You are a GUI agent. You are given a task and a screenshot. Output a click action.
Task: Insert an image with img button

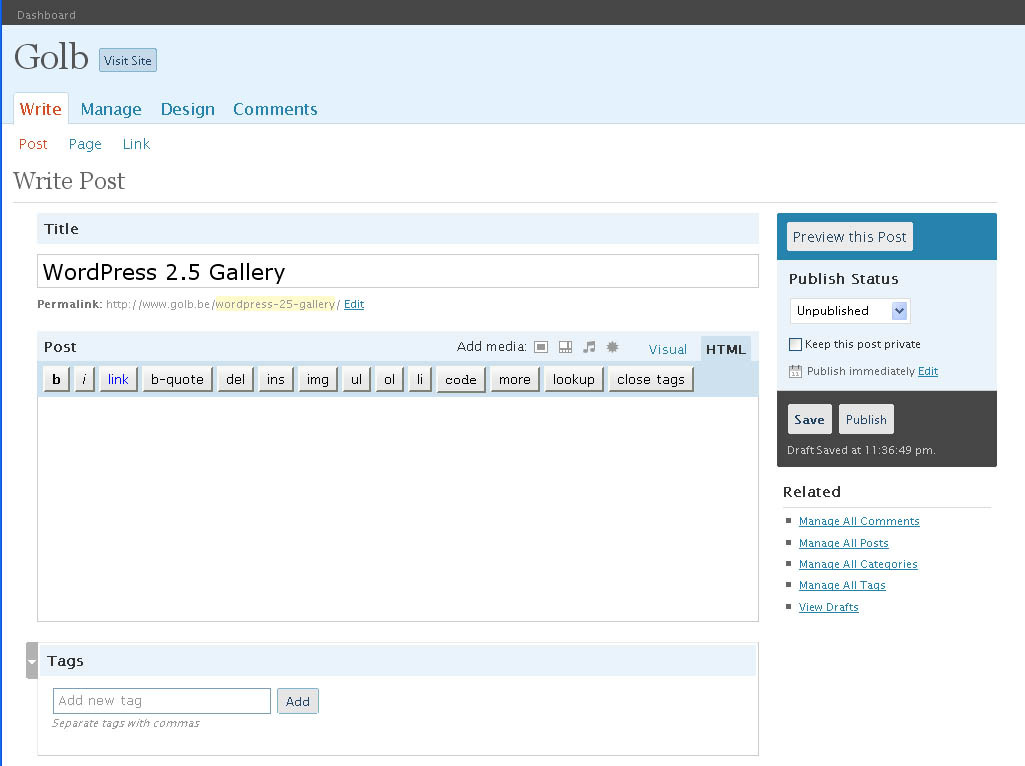click(318, 379)
